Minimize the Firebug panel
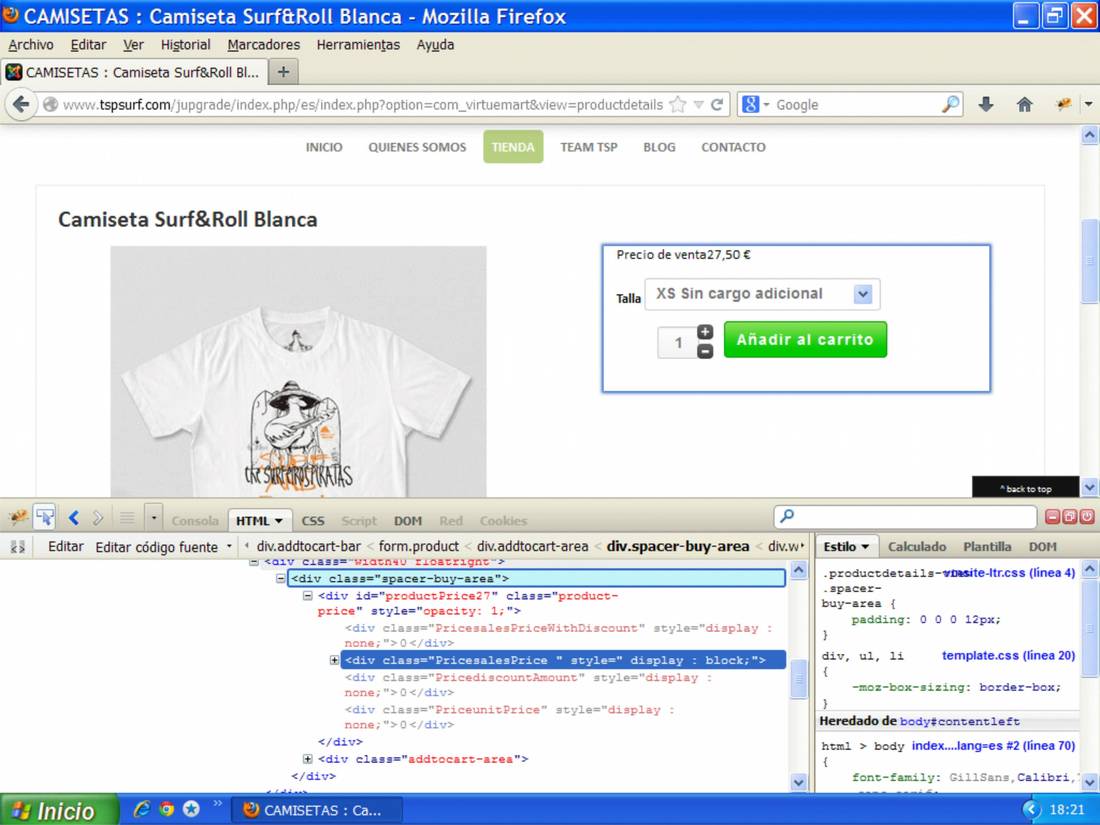Screen dimensions: 1100x825 coord(1052,517)
